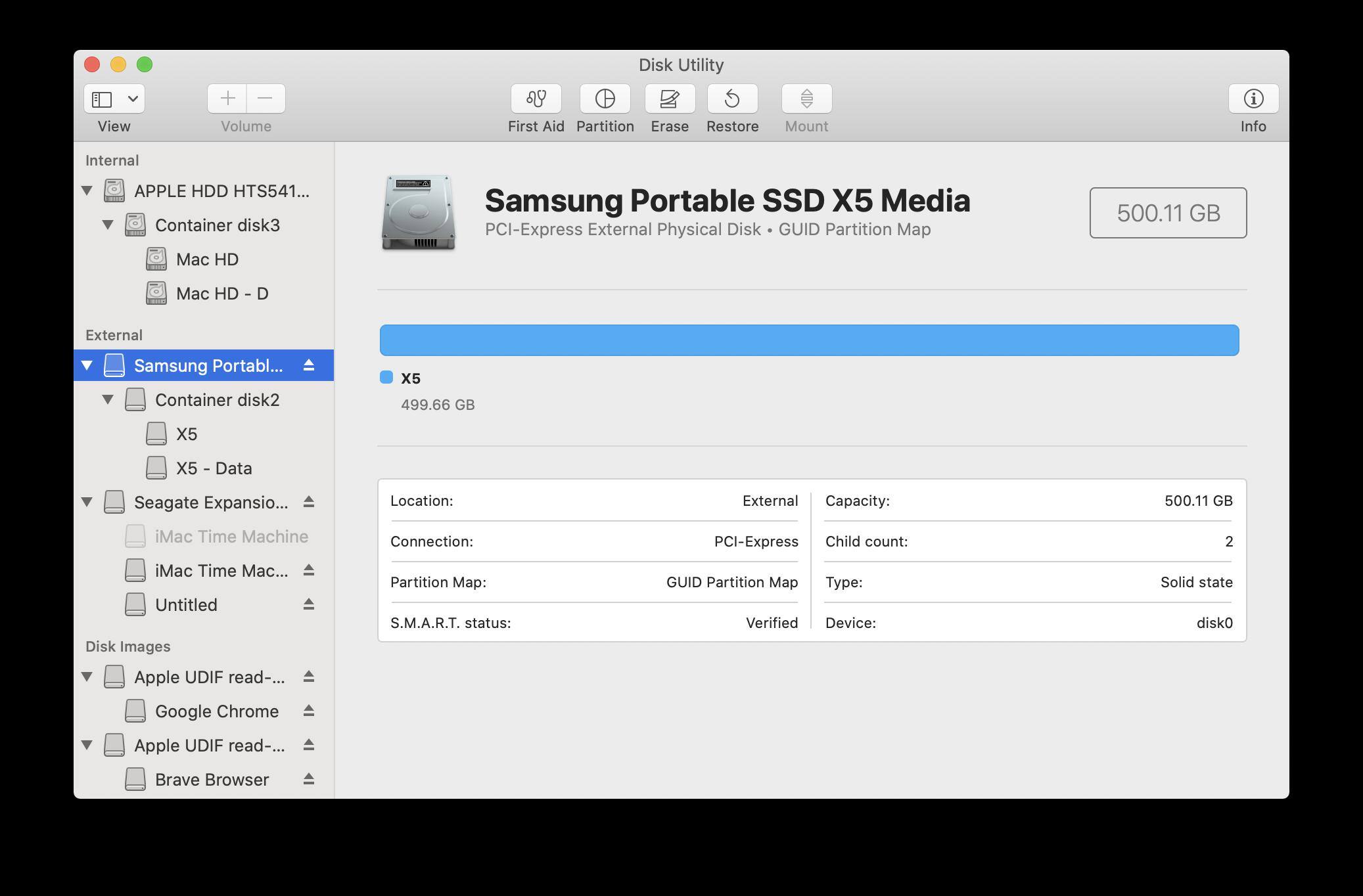Click the blue X5 legend swatch
Screen dimensions: 1363x896
[386, 377]
